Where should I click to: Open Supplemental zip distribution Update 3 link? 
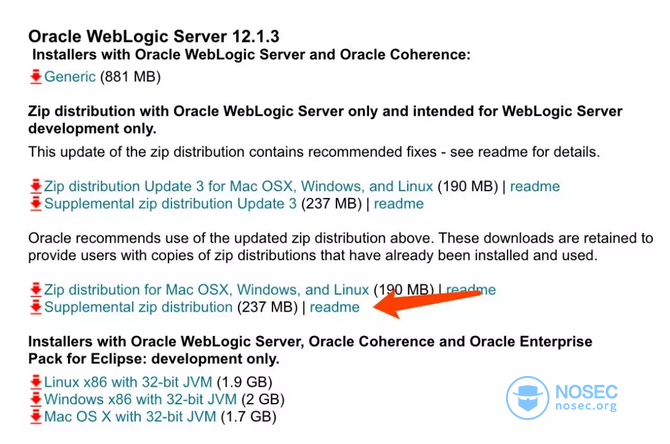coord(170,204)
